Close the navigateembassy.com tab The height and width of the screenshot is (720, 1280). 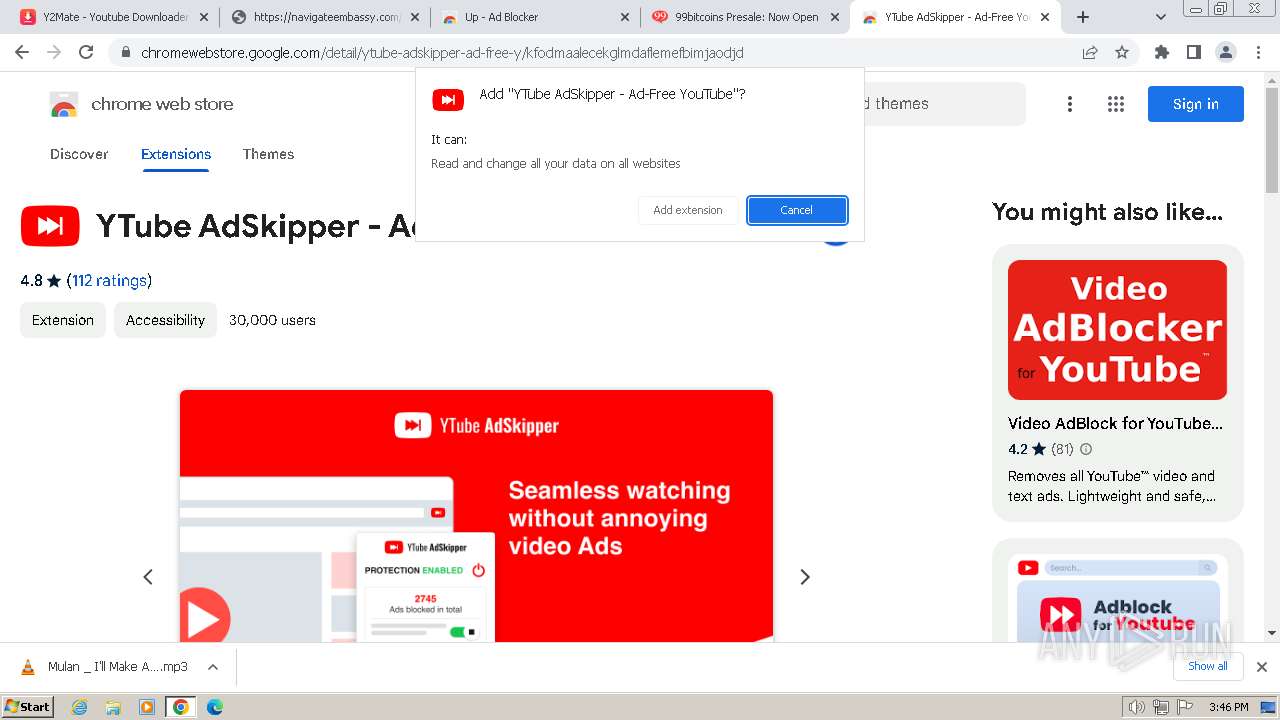click(413, 17)
